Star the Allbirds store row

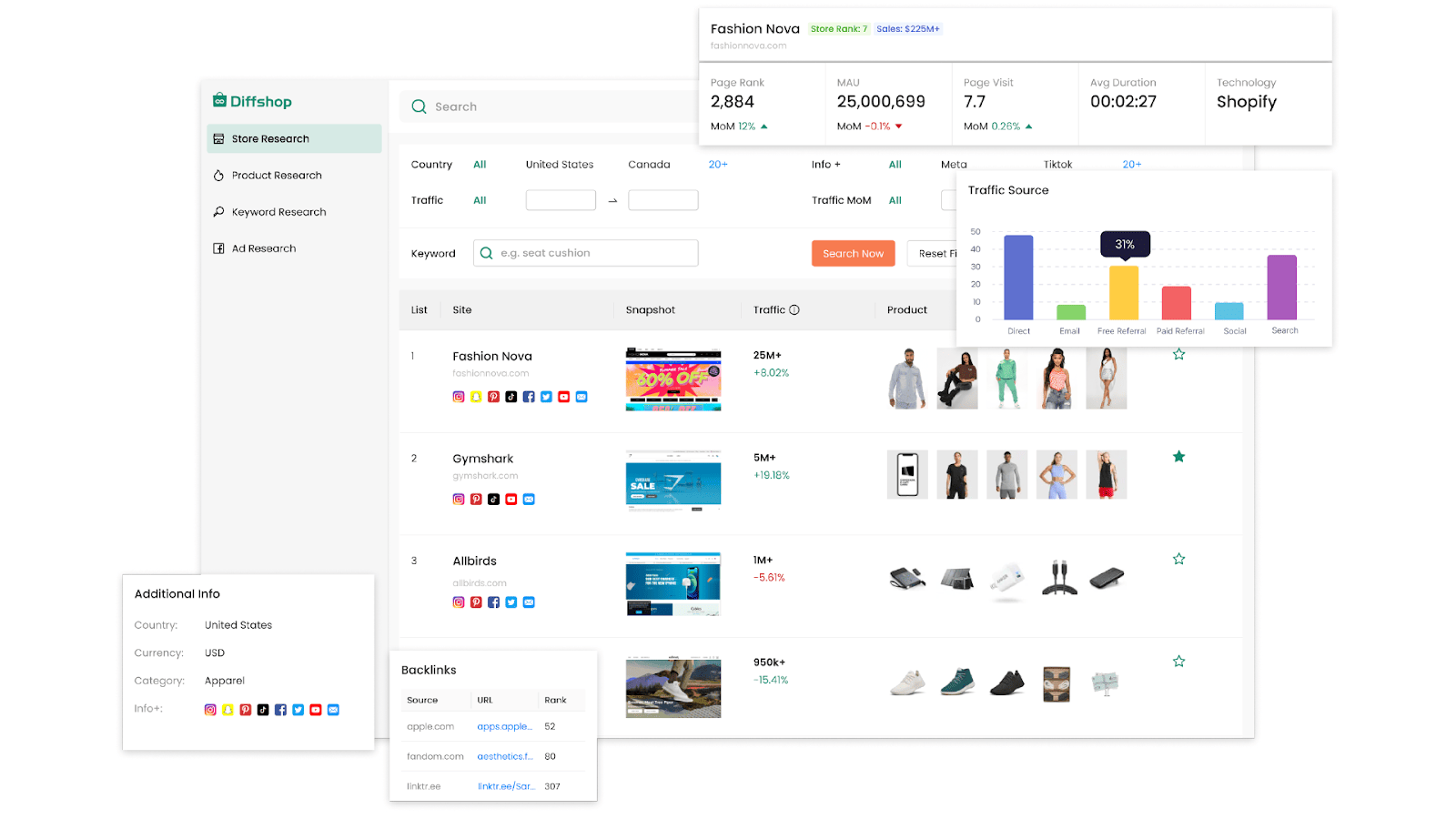[x=1178, y=560]
